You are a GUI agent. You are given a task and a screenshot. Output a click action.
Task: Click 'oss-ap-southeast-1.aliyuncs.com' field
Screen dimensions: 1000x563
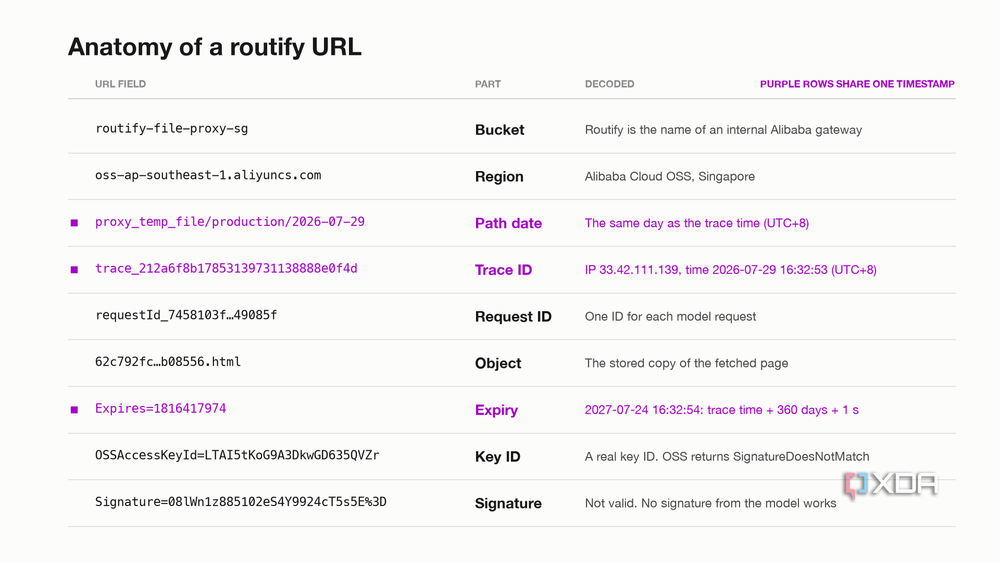pyautogui.click(x=208, y=175)
